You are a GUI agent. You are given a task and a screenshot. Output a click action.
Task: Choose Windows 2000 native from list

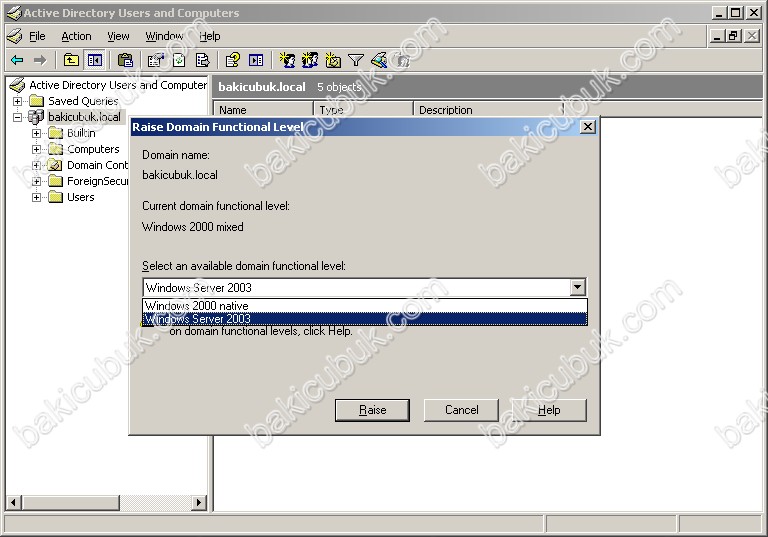365,306
